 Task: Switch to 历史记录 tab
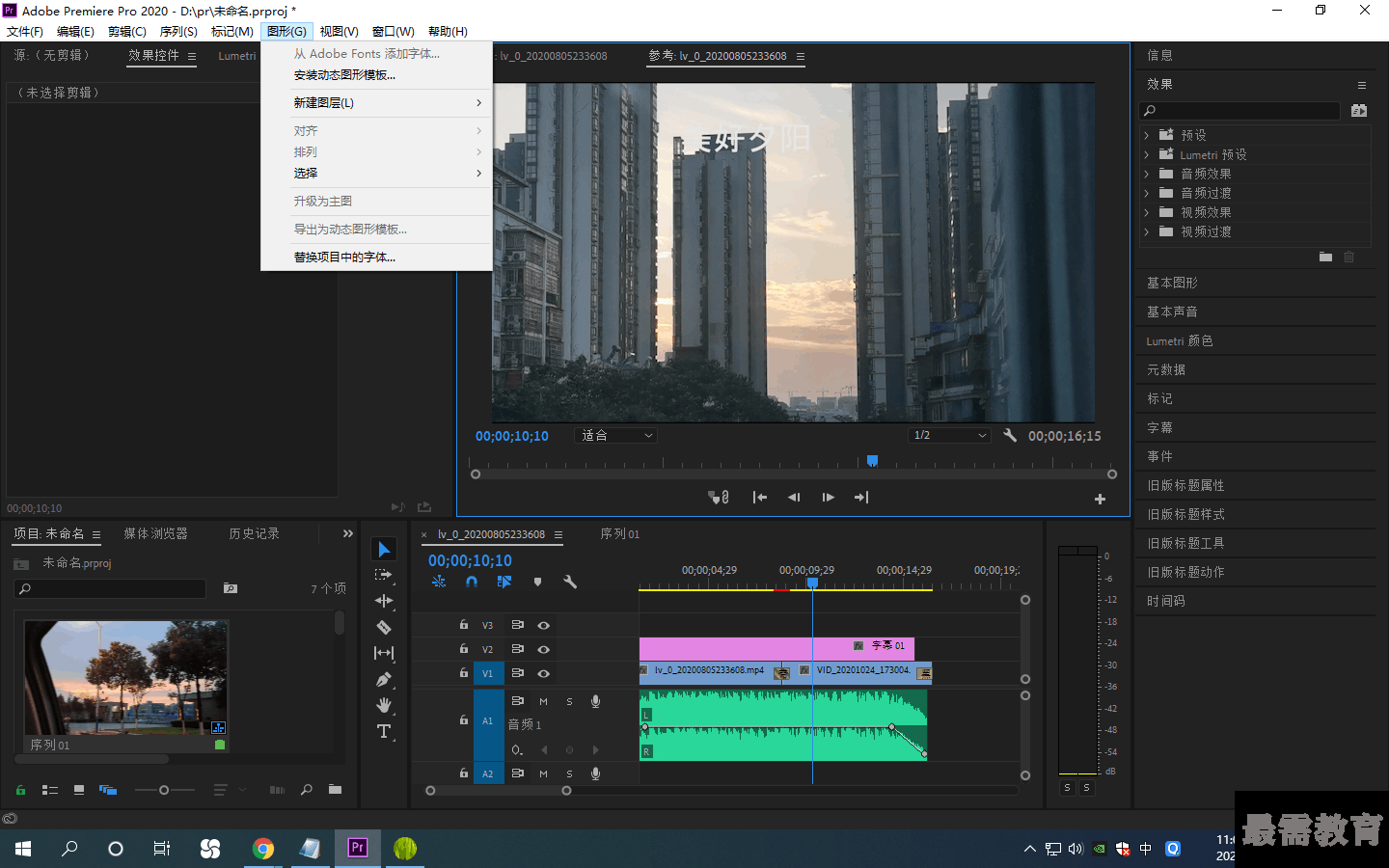tap(254, 534)
